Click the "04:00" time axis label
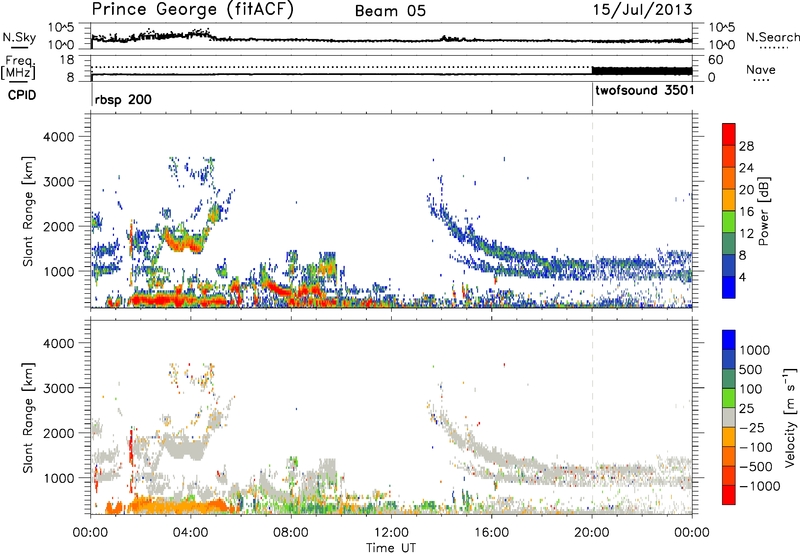 tap(190, 533)
